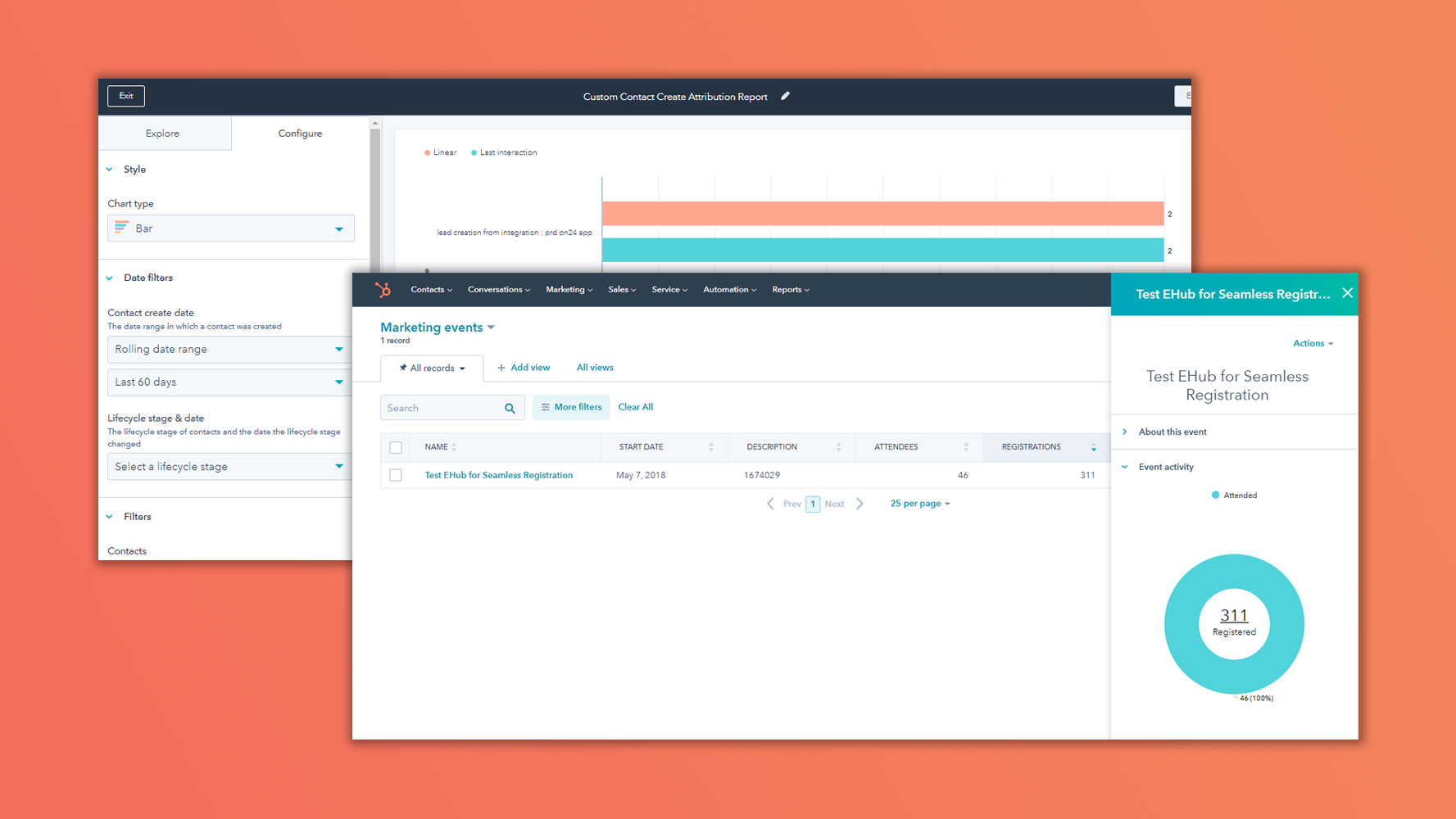
Task: Open the Reports menu
Action: pos(789,289)
